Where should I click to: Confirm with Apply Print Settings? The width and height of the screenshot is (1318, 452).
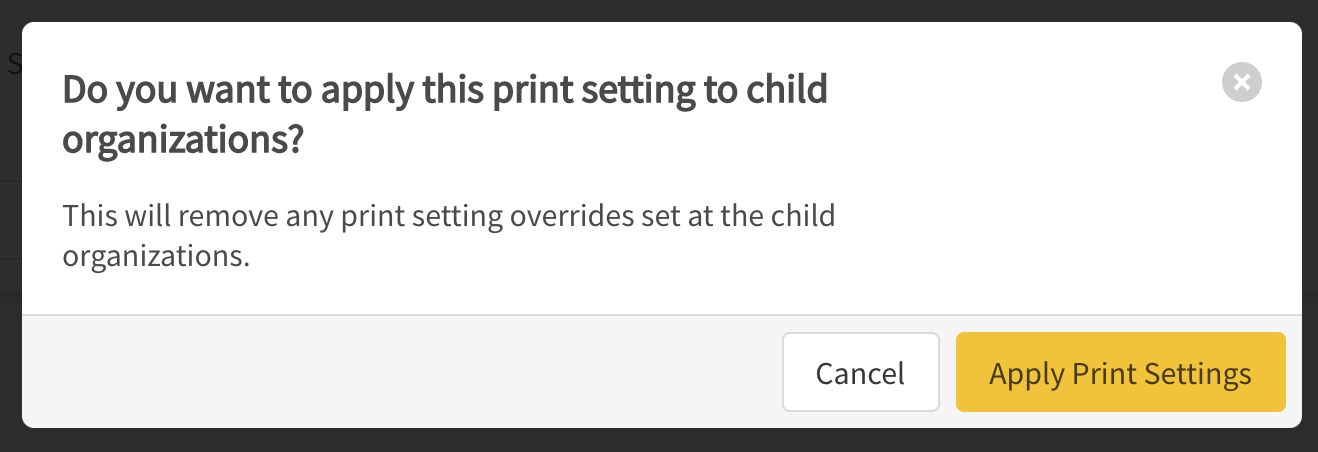click(1120, 373)
